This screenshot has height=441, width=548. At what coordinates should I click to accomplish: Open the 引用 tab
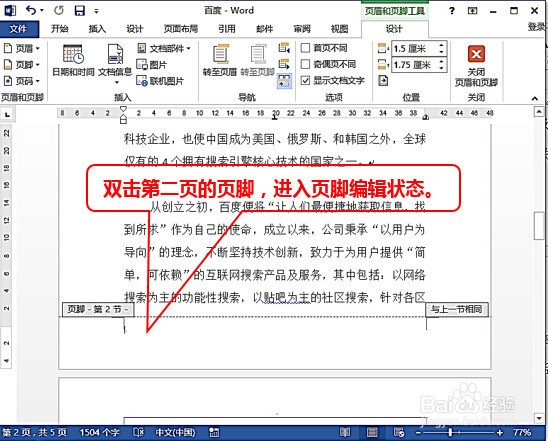(227, 29)
